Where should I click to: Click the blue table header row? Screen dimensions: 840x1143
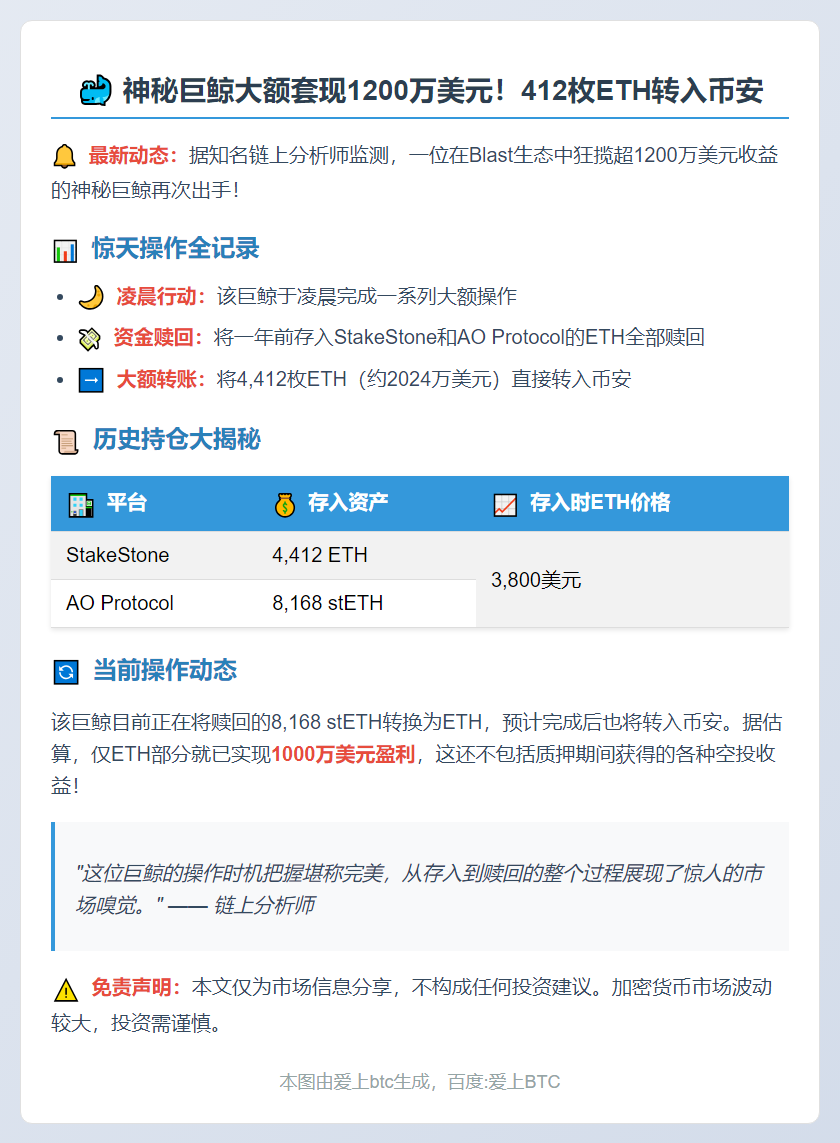tap(420, 503)
